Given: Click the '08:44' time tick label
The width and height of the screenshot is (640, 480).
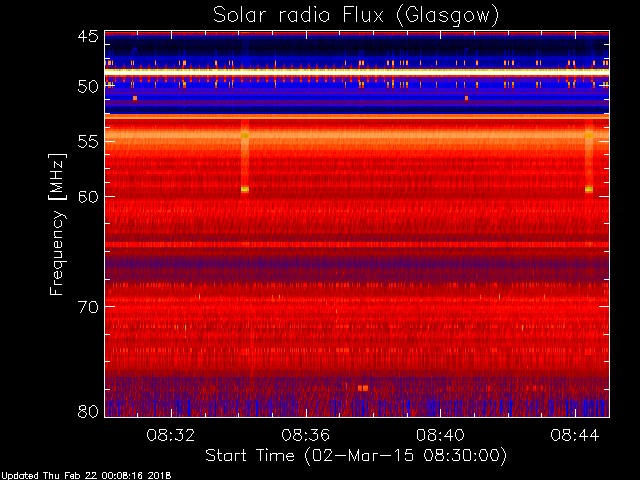Looking at the screenshot, I should pos(575,435).
